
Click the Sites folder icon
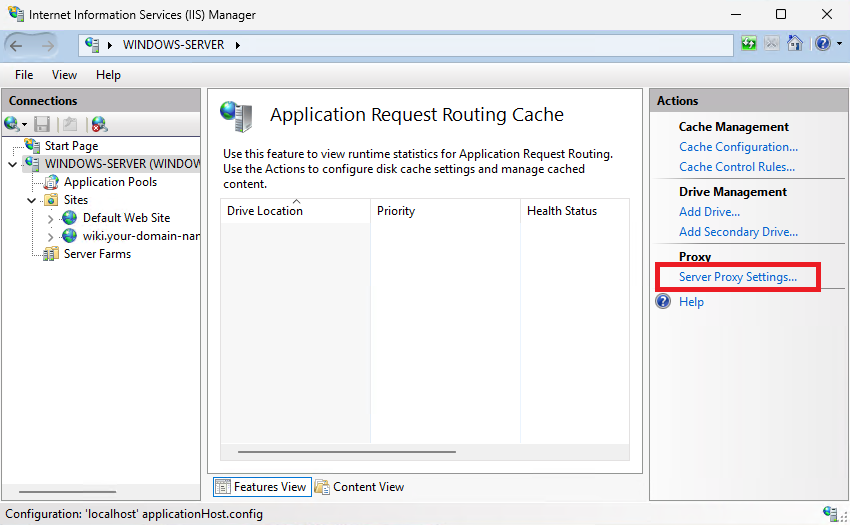51,200
